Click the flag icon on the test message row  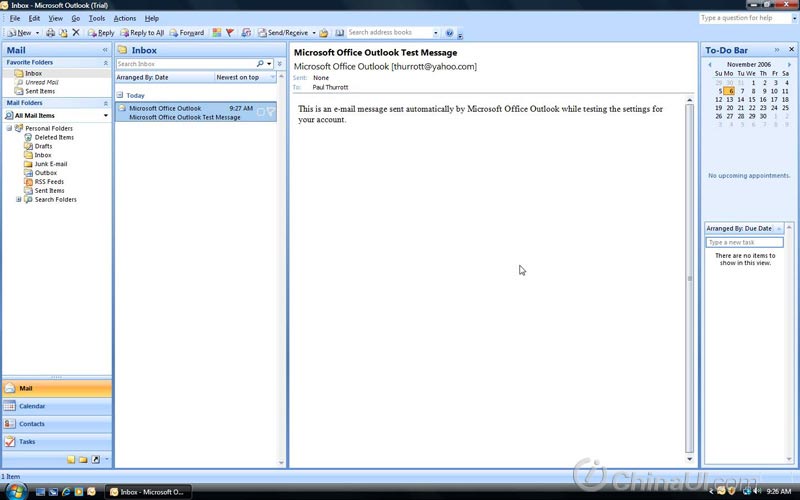click(x=271, y=112)
